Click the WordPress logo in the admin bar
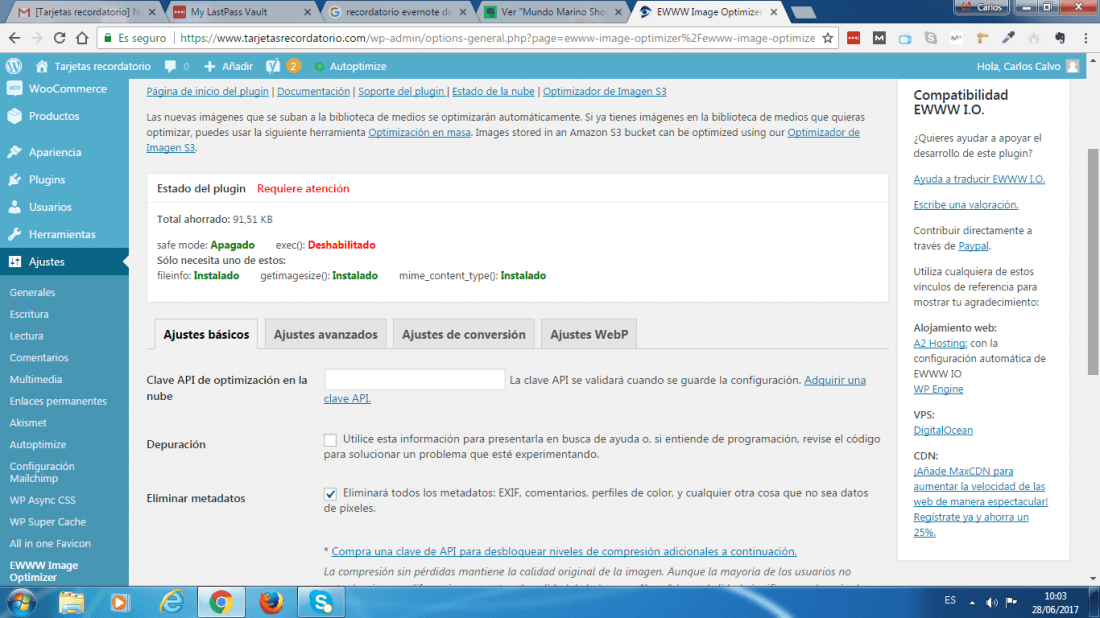1100x618 pixels. pos(14,66)
